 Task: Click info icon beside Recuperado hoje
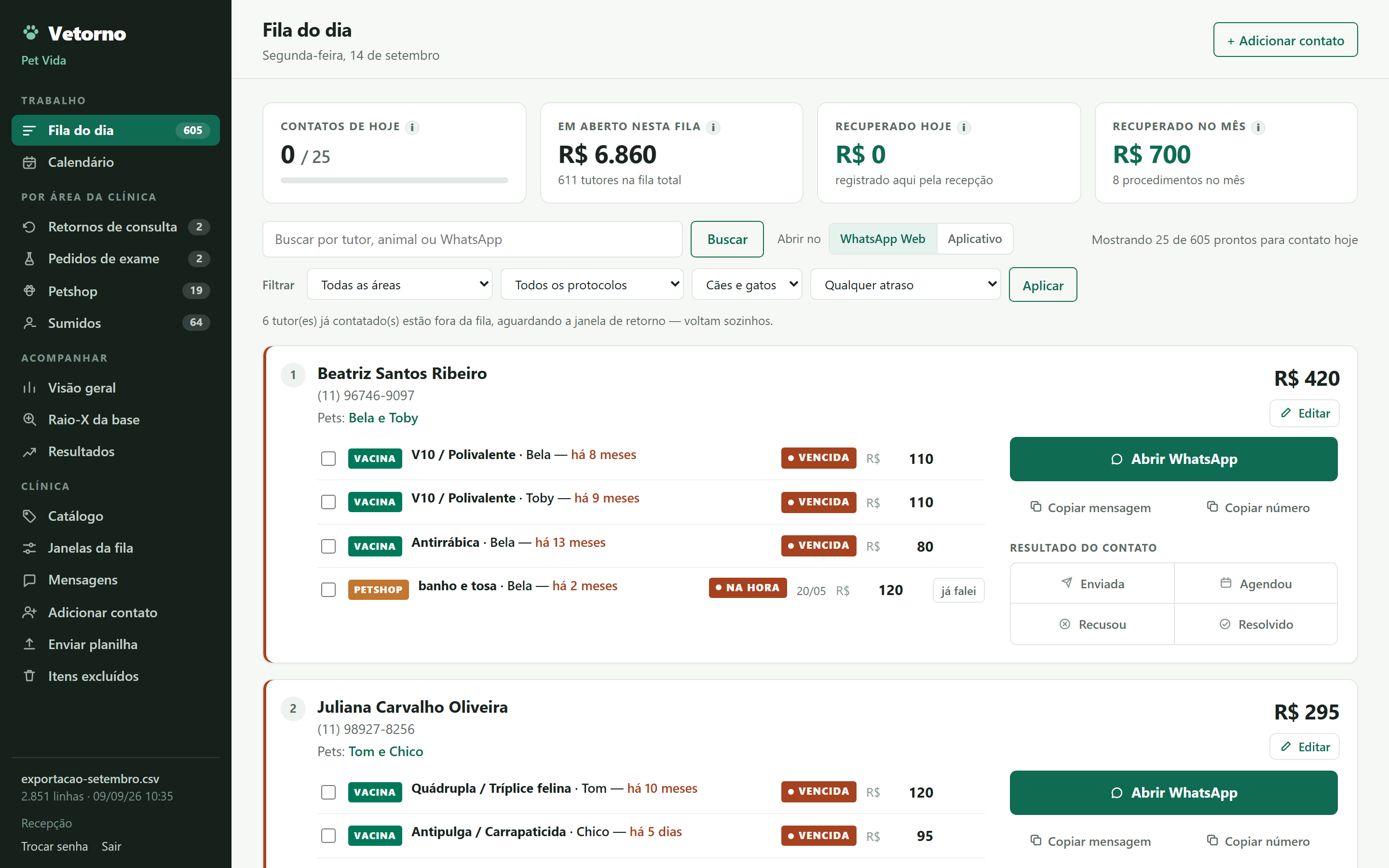[x=964, y=127]
